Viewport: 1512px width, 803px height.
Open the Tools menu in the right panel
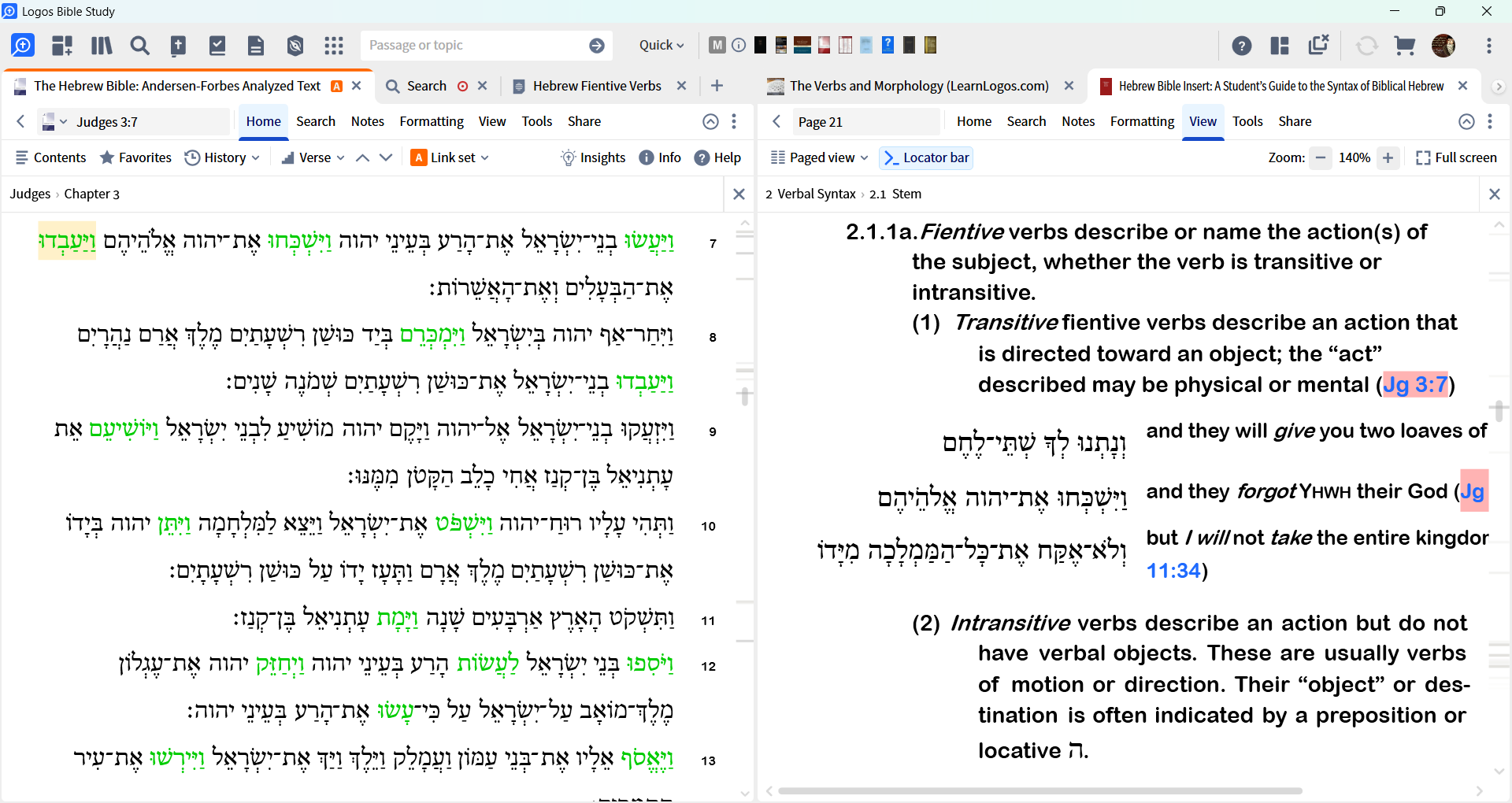pos(1247,121)
